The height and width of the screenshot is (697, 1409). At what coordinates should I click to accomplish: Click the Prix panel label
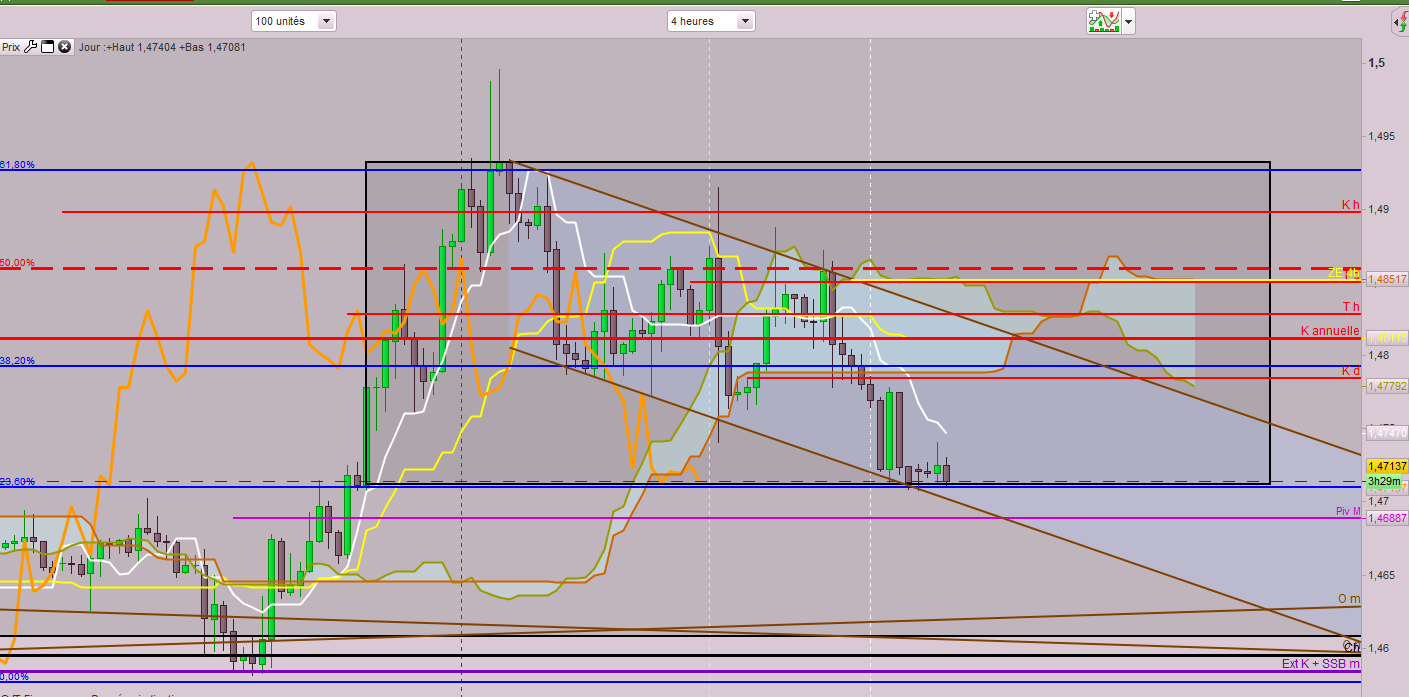pos(11,46)
